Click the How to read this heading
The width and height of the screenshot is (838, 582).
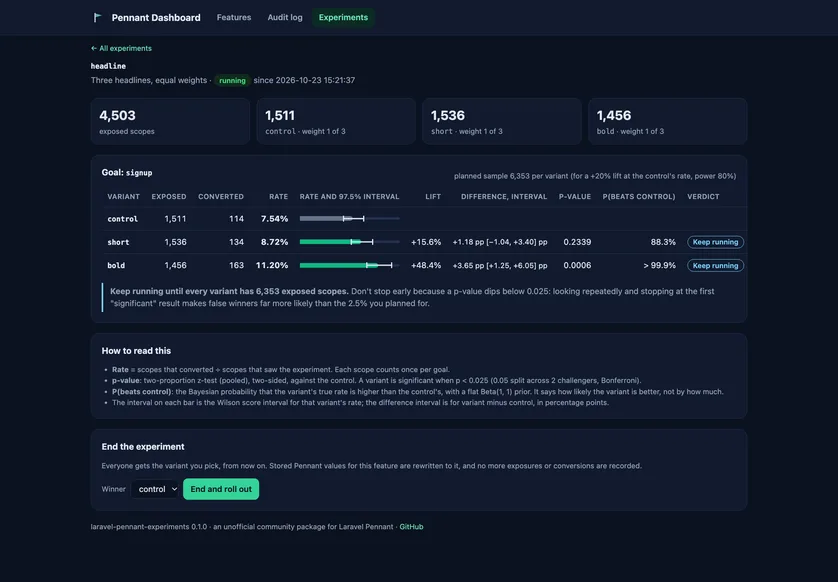pyautogui.click(x=136, y=351)
